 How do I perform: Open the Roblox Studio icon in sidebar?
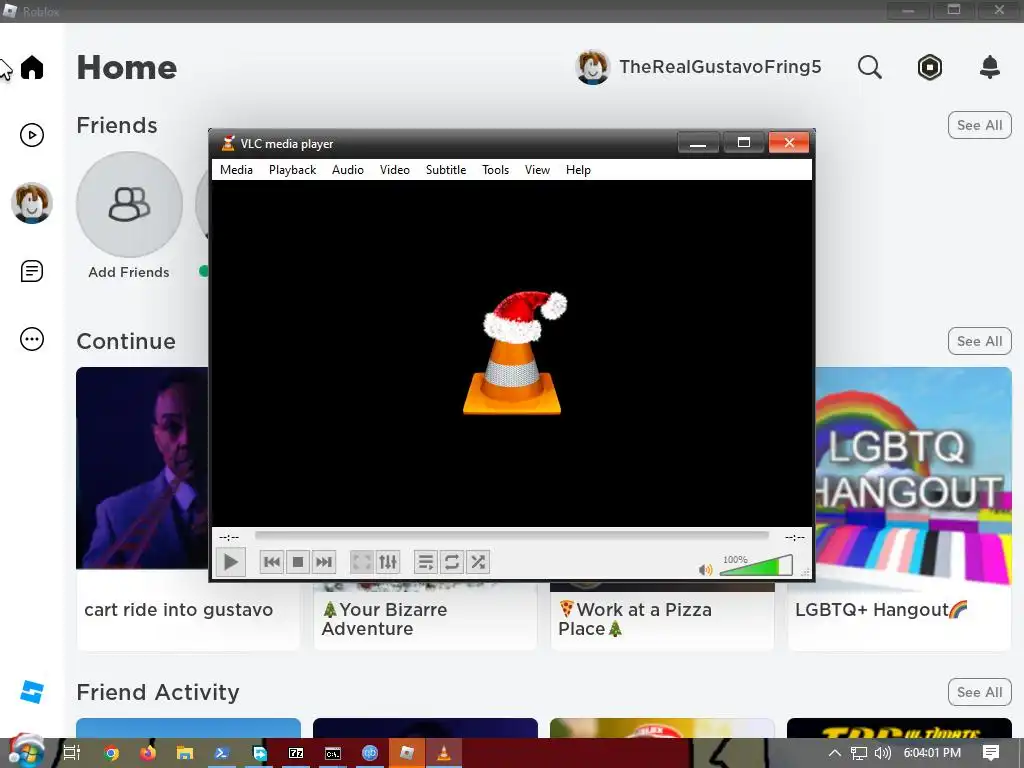point(32,692)
